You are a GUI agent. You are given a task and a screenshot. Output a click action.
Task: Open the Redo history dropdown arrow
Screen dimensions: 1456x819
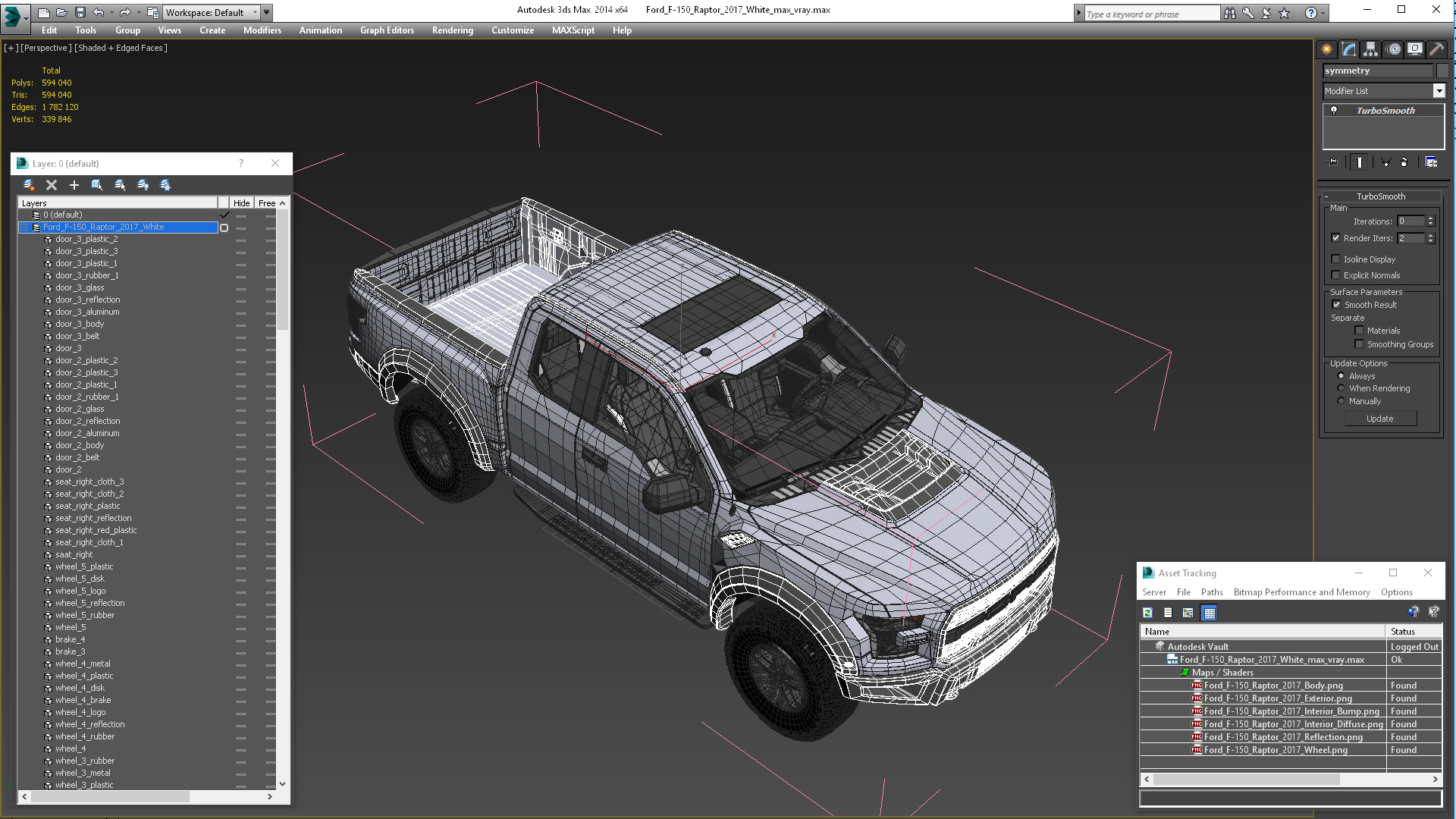(139, 12)
